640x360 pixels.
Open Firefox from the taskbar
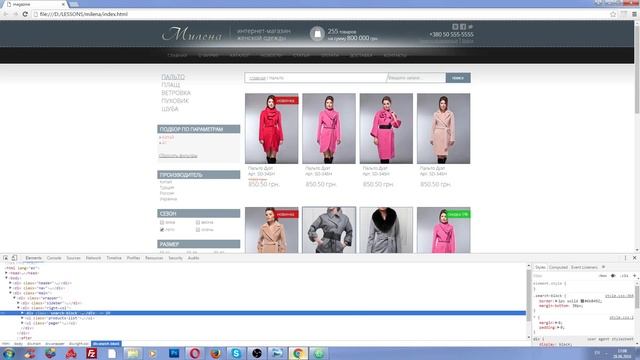[215, 353]
